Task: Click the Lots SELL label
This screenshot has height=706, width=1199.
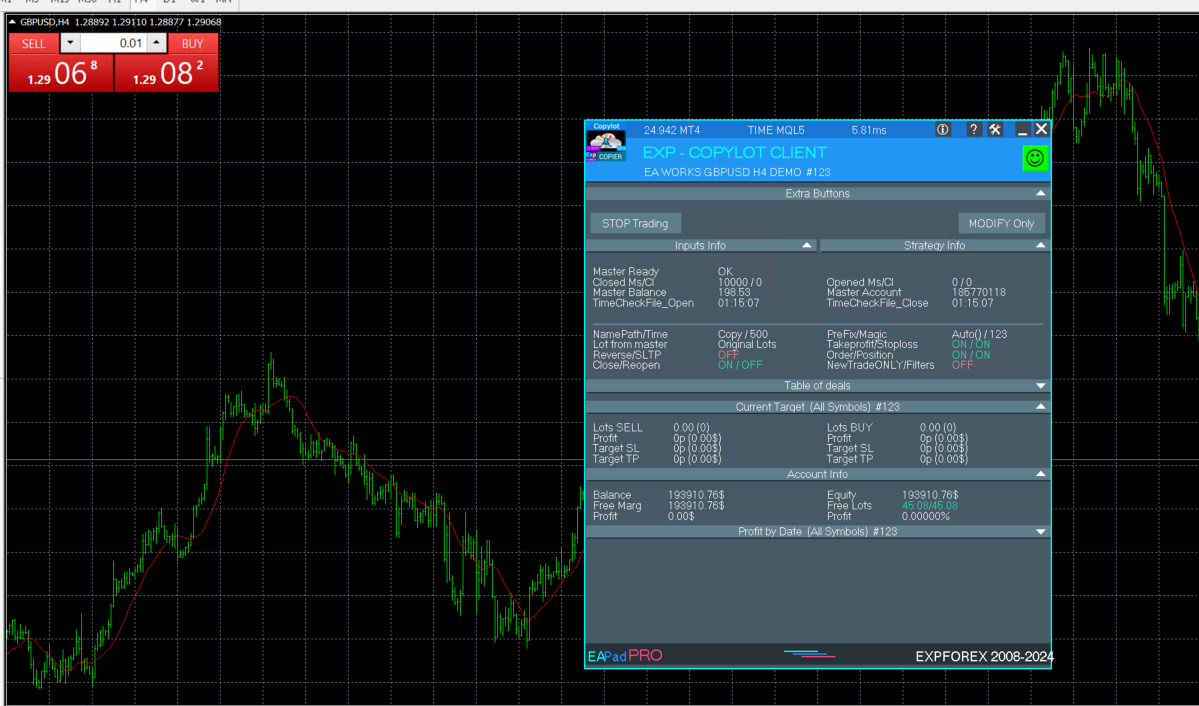Action: (x=618, y=428)
